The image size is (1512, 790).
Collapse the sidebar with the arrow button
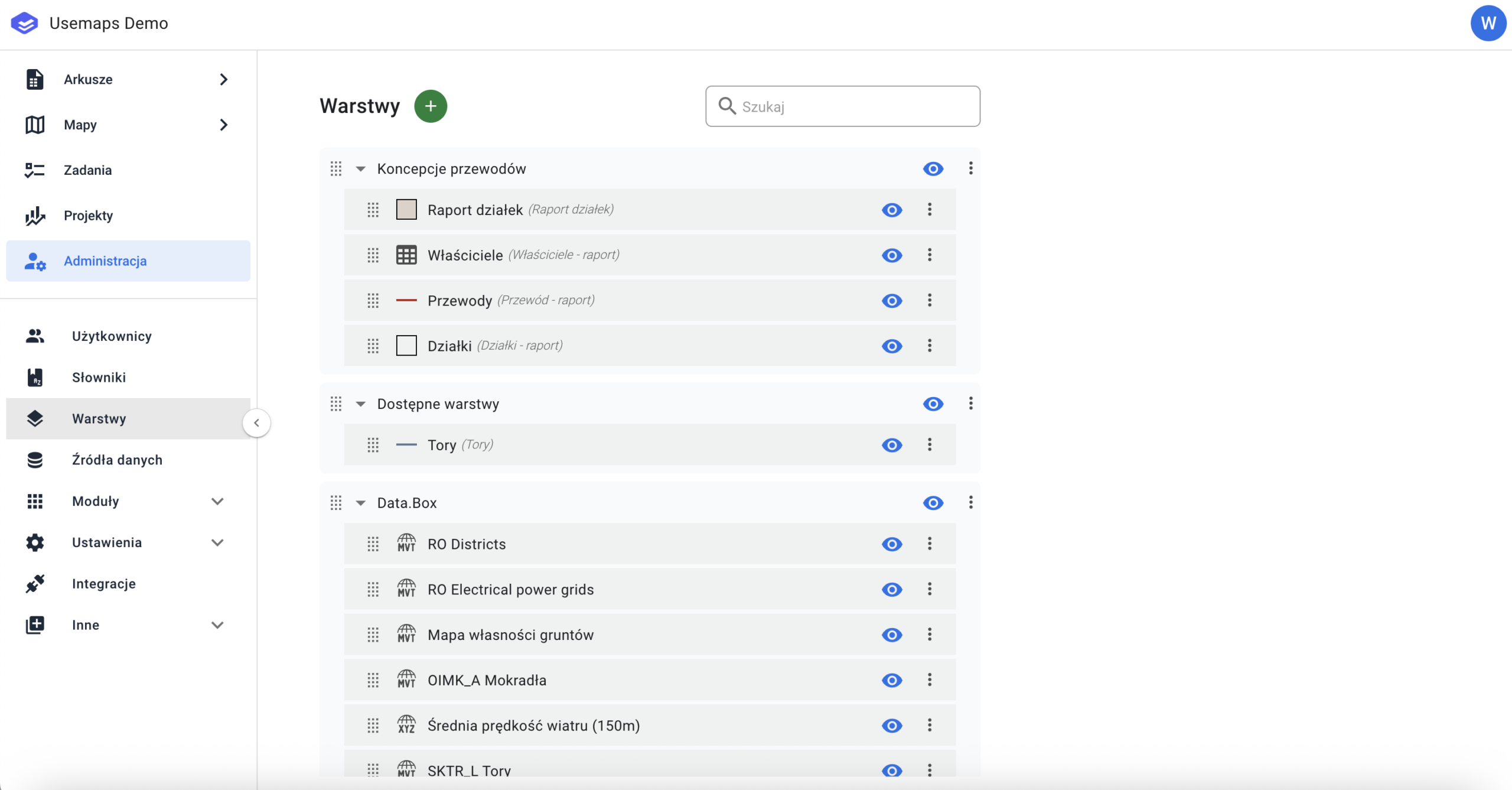(x=256, y=423)
